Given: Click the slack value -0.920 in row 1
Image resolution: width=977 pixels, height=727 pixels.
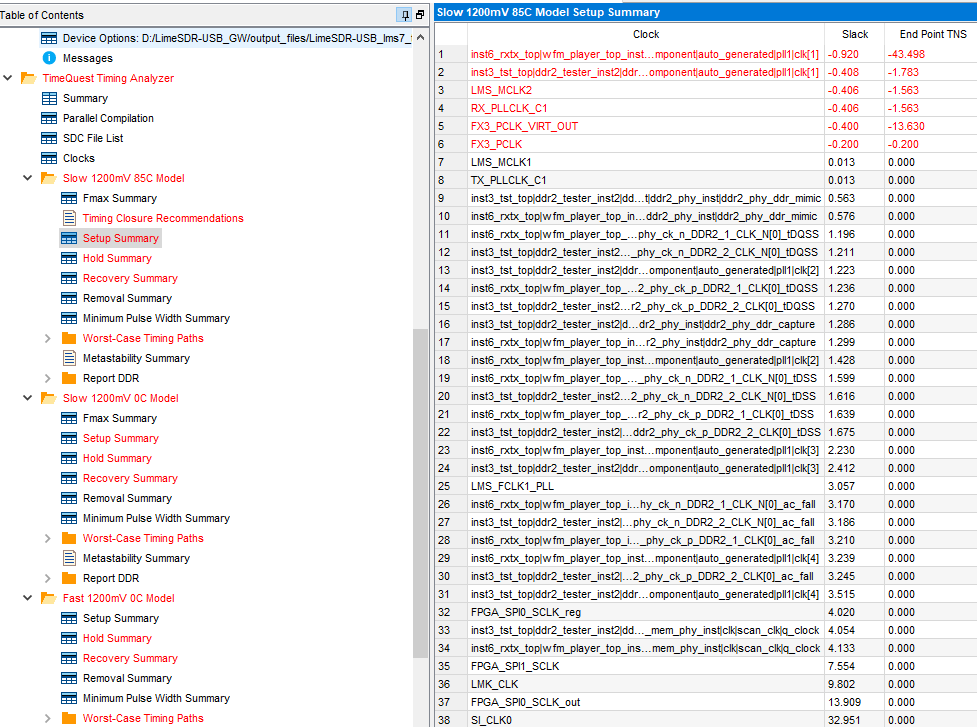Looking at the screenshot, I should (843, 54).
